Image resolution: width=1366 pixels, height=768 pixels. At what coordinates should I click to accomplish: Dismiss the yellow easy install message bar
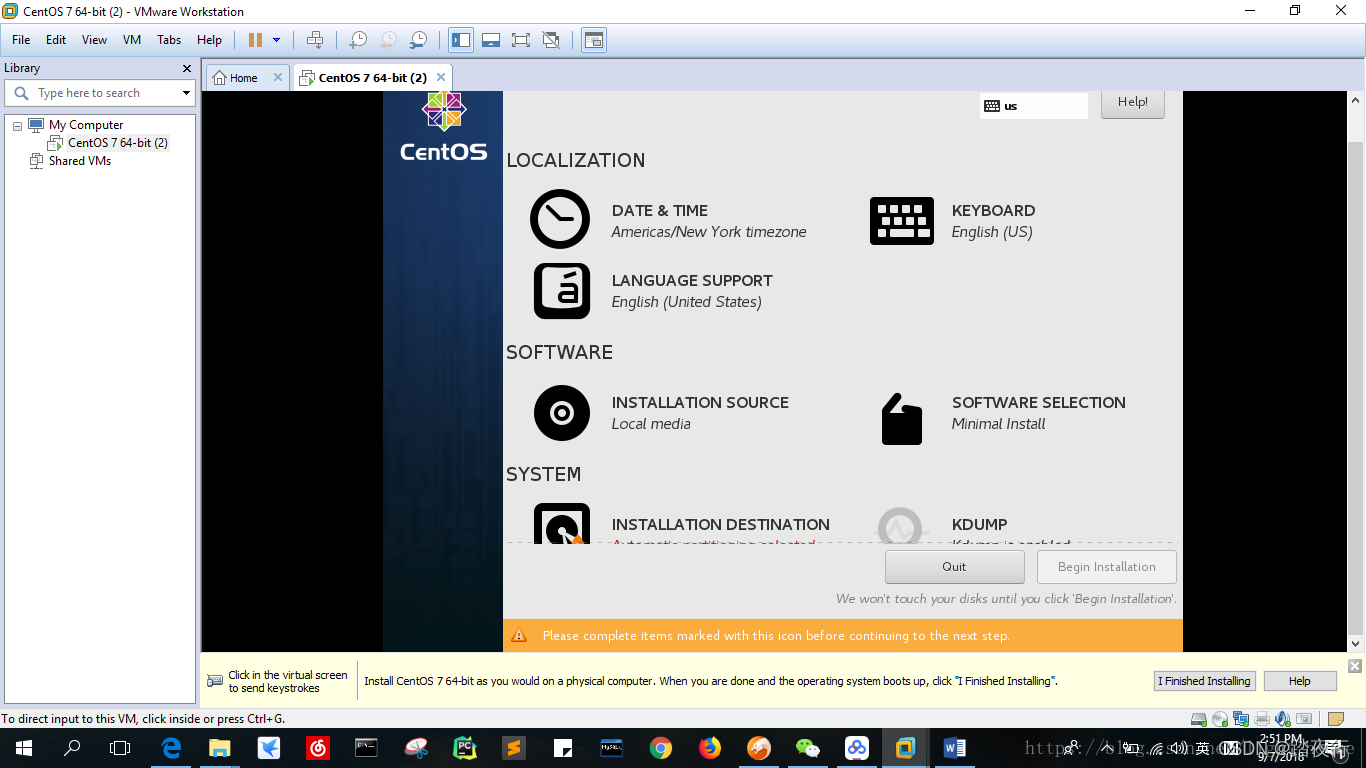1355,666
